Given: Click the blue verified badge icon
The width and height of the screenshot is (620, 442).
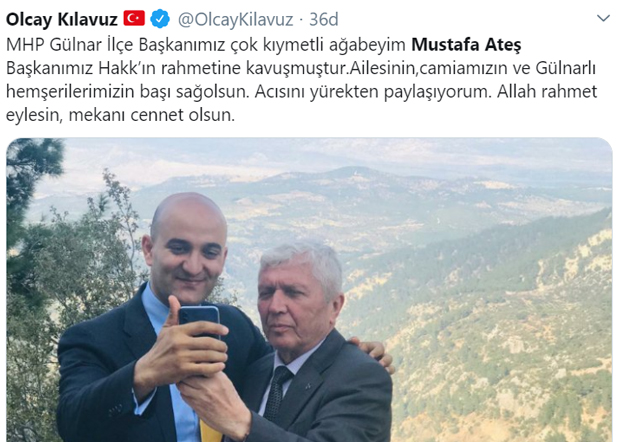Looking at the screenshot, I should (x=160, y=19).
